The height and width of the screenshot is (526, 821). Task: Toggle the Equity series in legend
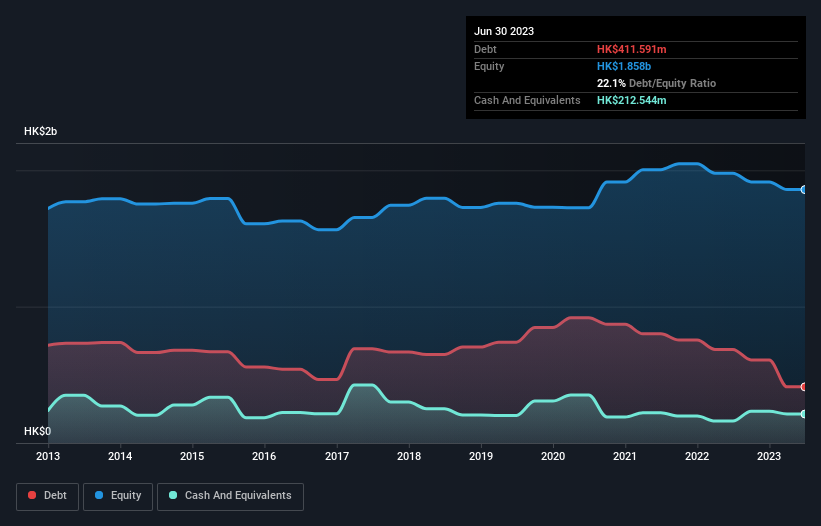tap(119, 495)
